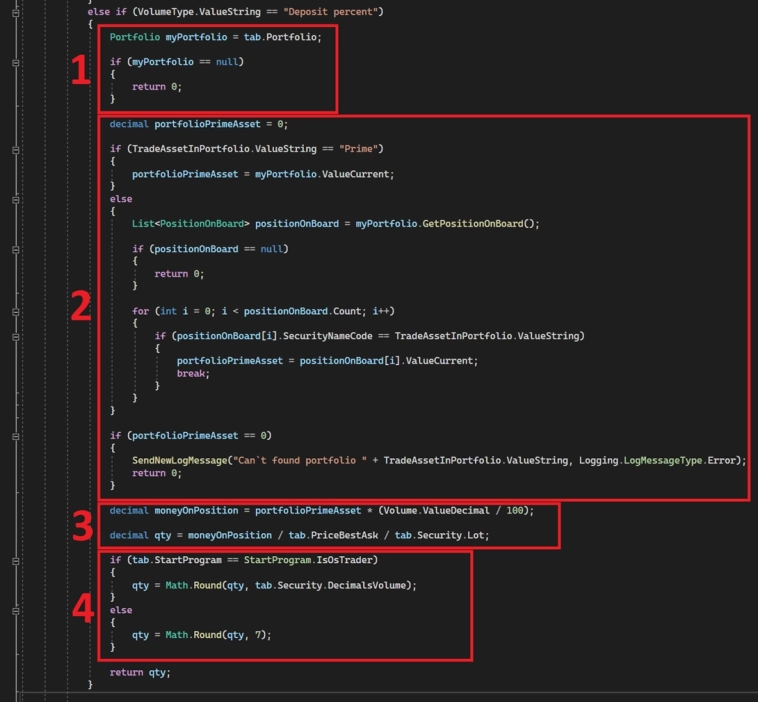Click 'positionOnBoard[i].ValueCurrent;' expression
The image size is (758, 702).
click(x=389, y=361)
